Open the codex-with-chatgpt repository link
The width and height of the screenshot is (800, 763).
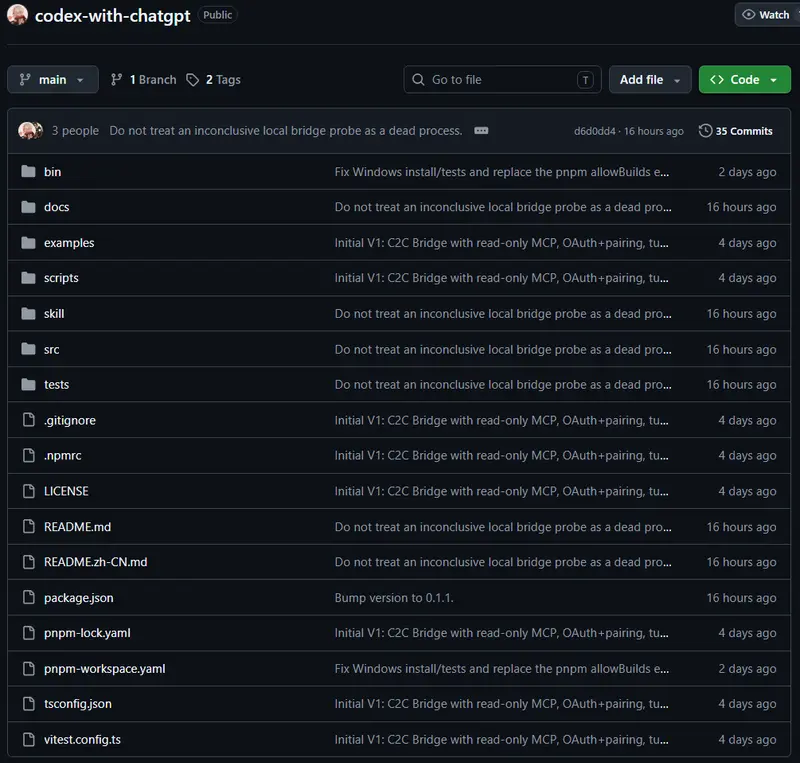pos(112,15)
